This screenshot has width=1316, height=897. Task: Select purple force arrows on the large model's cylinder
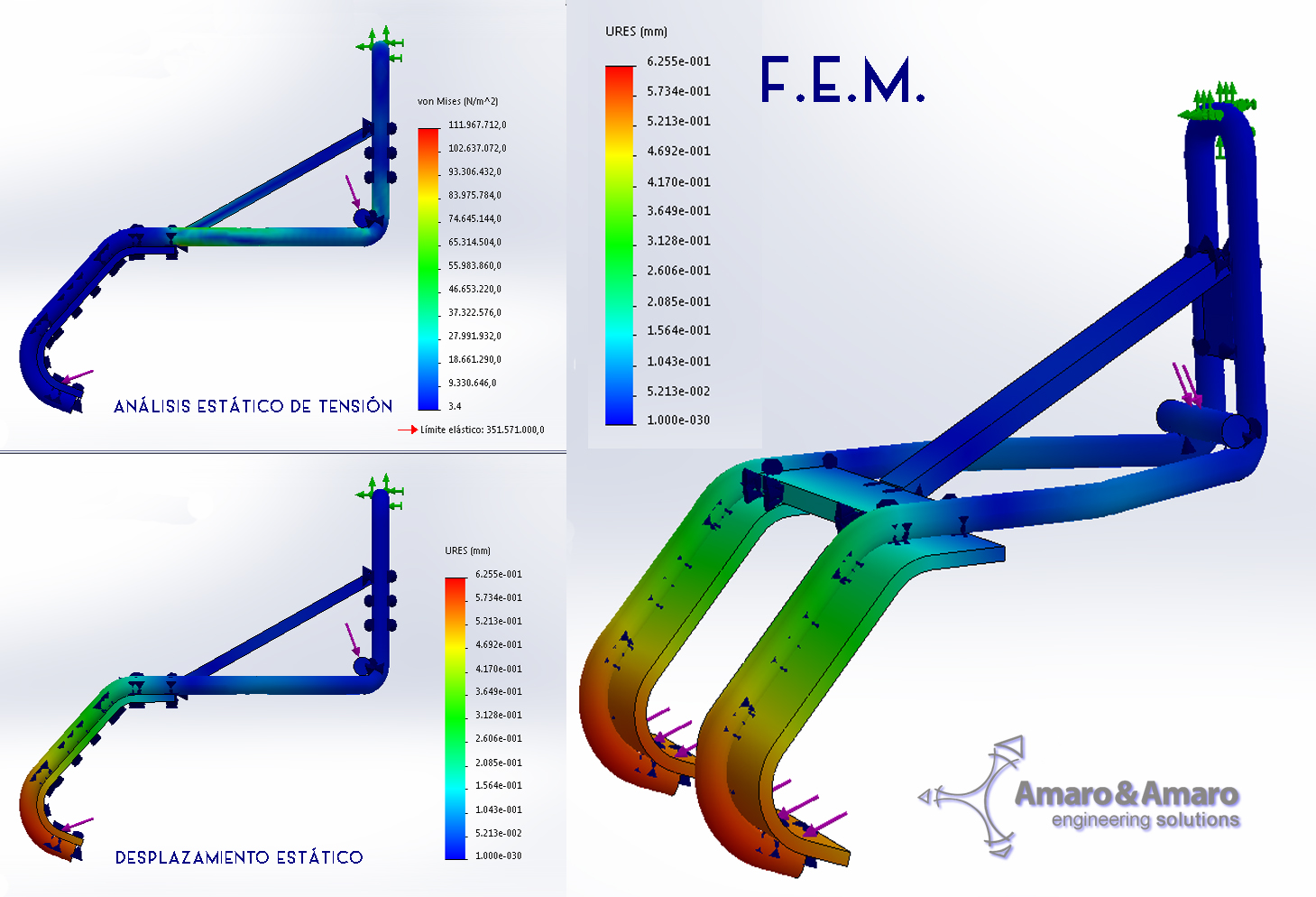pyautogui.click(x=1186, y=385)
